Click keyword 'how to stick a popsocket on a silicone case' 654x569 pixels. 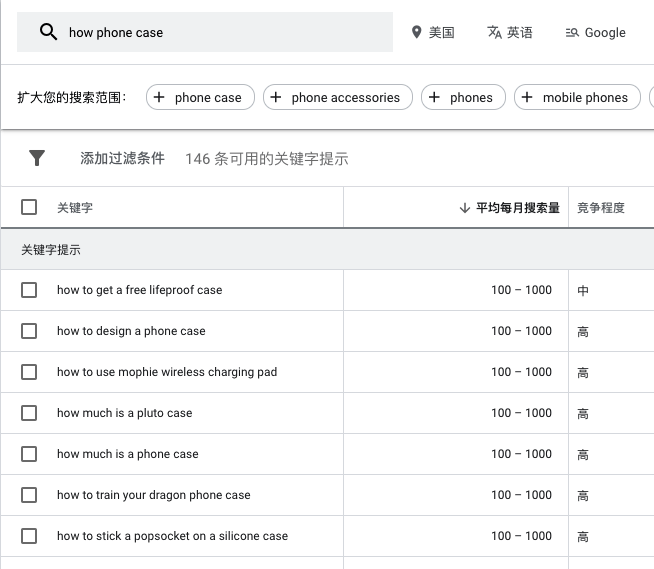(x=173, y=536)
